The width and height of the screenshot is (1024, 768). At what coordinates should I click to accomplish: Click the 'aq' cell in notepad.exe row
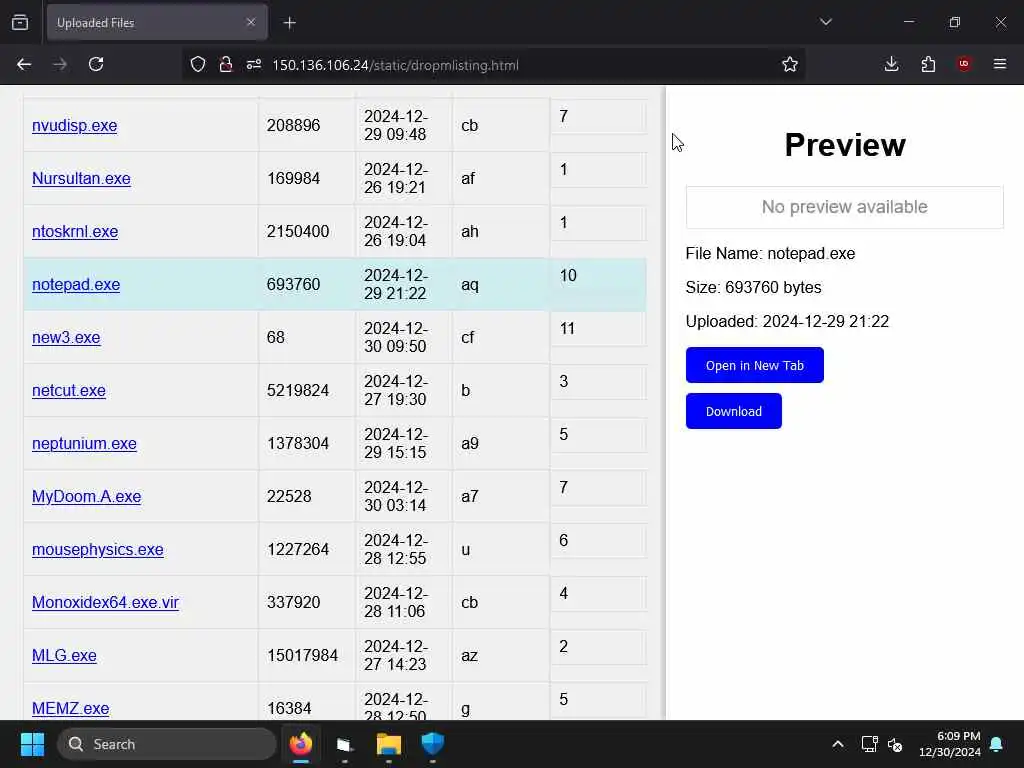(501, 284)
